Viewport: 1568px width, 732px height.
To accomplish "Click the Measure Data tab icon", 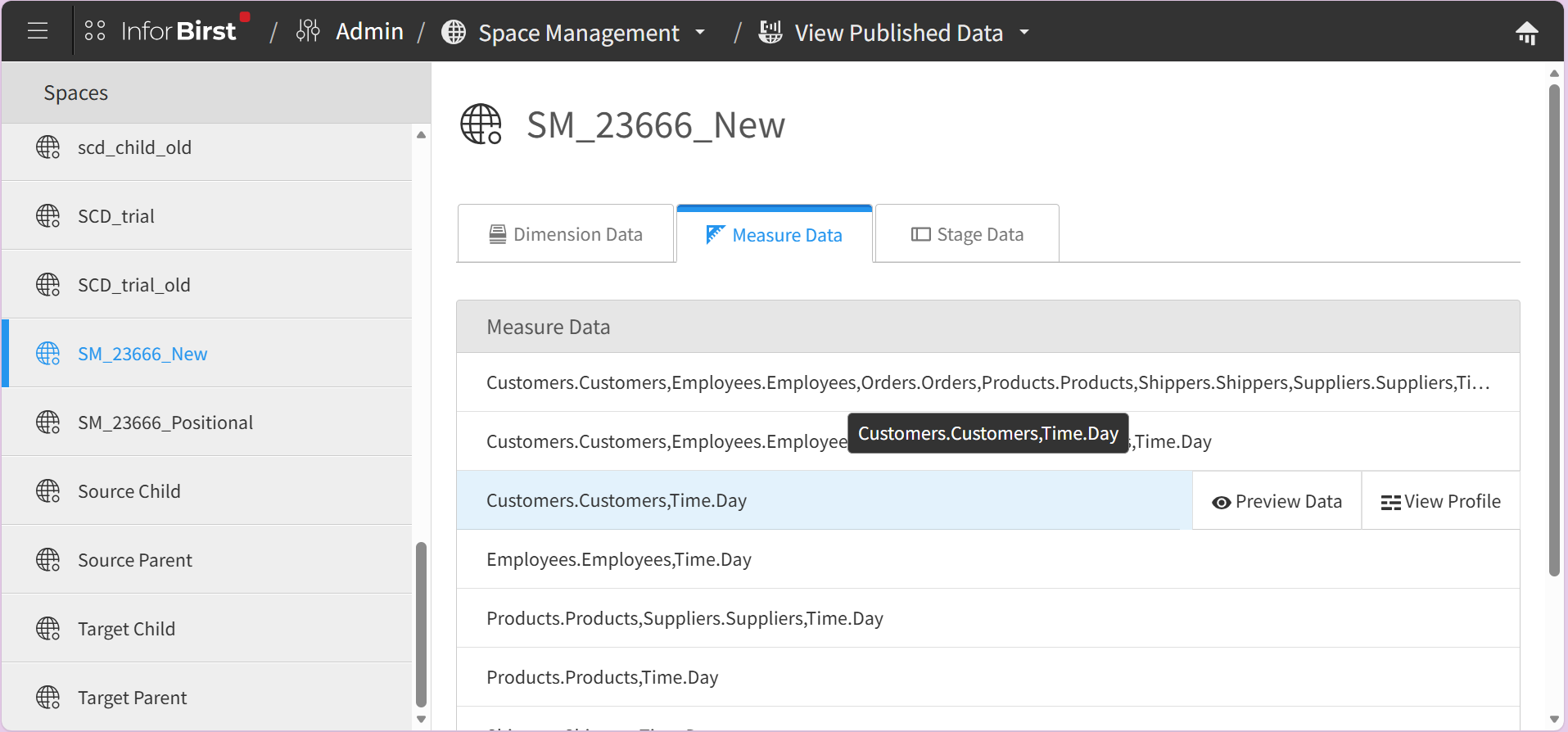I will point(716,235).
